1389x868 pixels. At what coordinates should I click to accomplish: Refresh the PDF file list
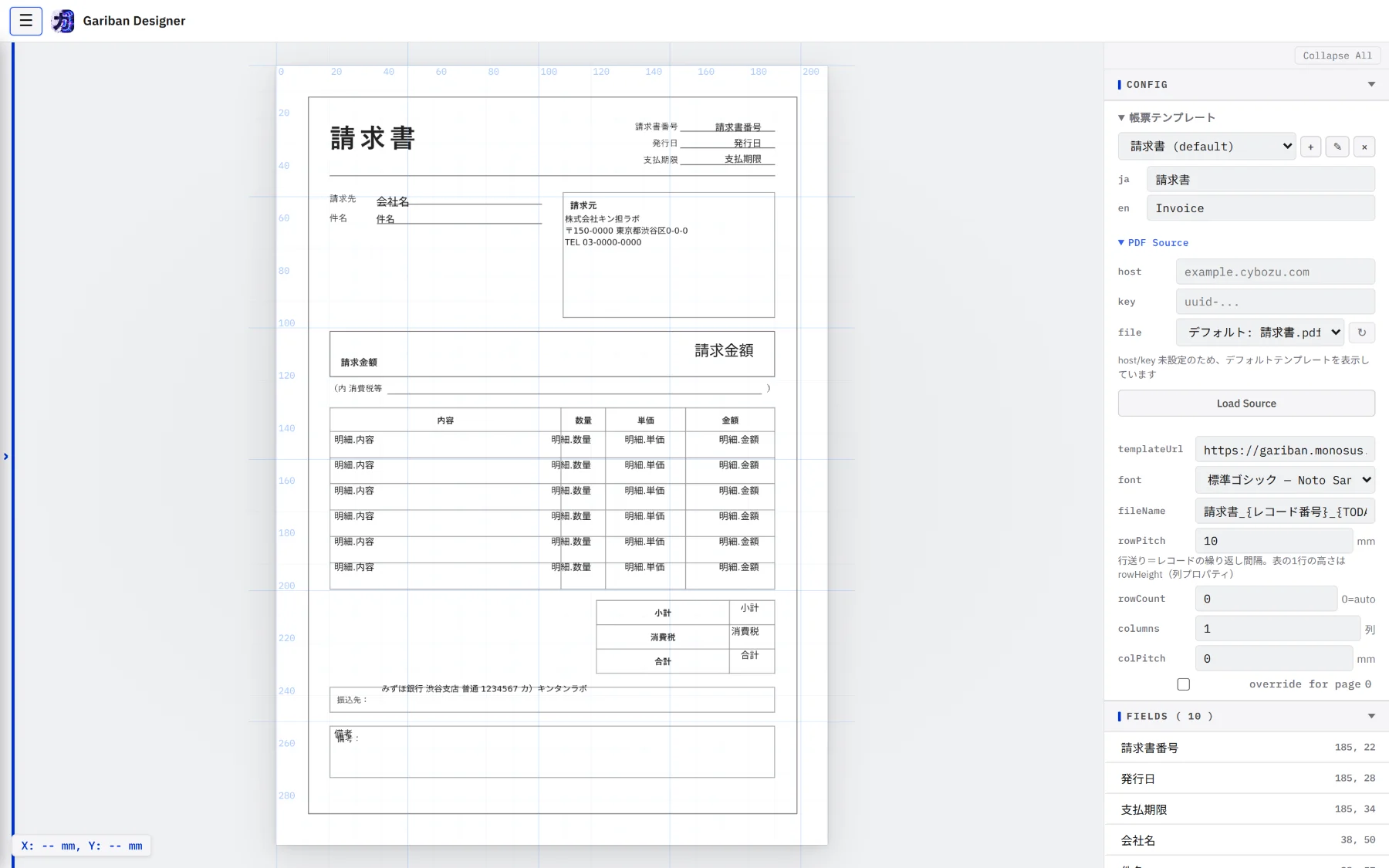coord(1362,333)
